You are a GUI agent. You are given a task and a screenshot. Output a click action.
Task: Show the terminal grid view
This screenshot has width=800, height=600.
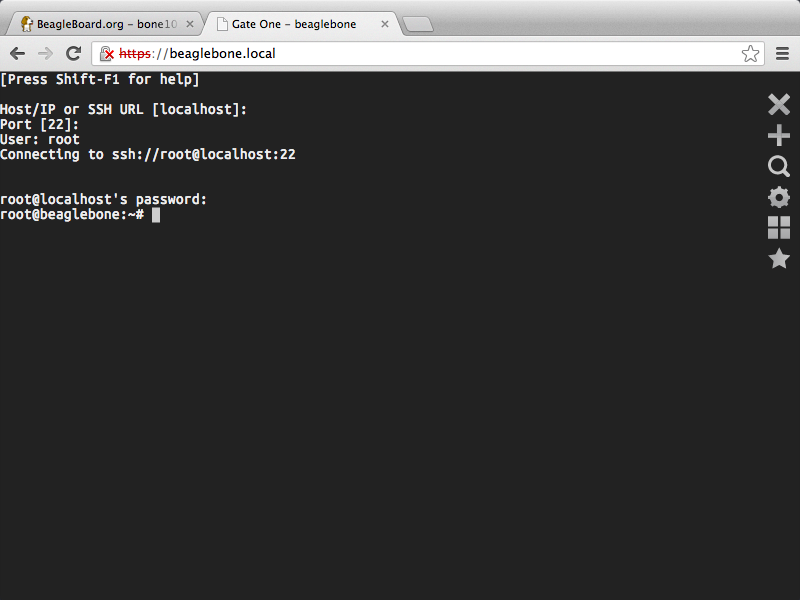click(x=778, y=228)
